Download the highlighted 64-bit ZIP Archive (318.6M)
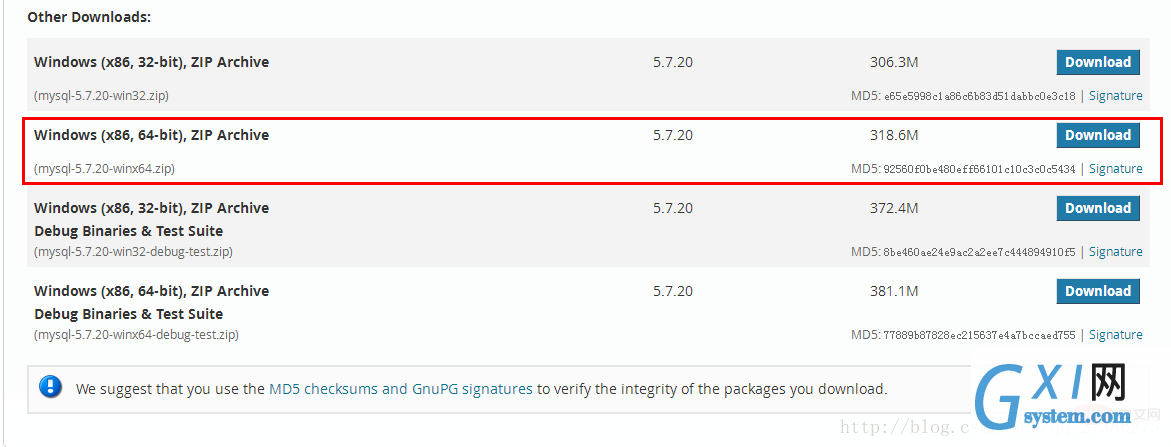This screenshot has height=447, width=1171. pyautogui.click(x=1098, y=136)
